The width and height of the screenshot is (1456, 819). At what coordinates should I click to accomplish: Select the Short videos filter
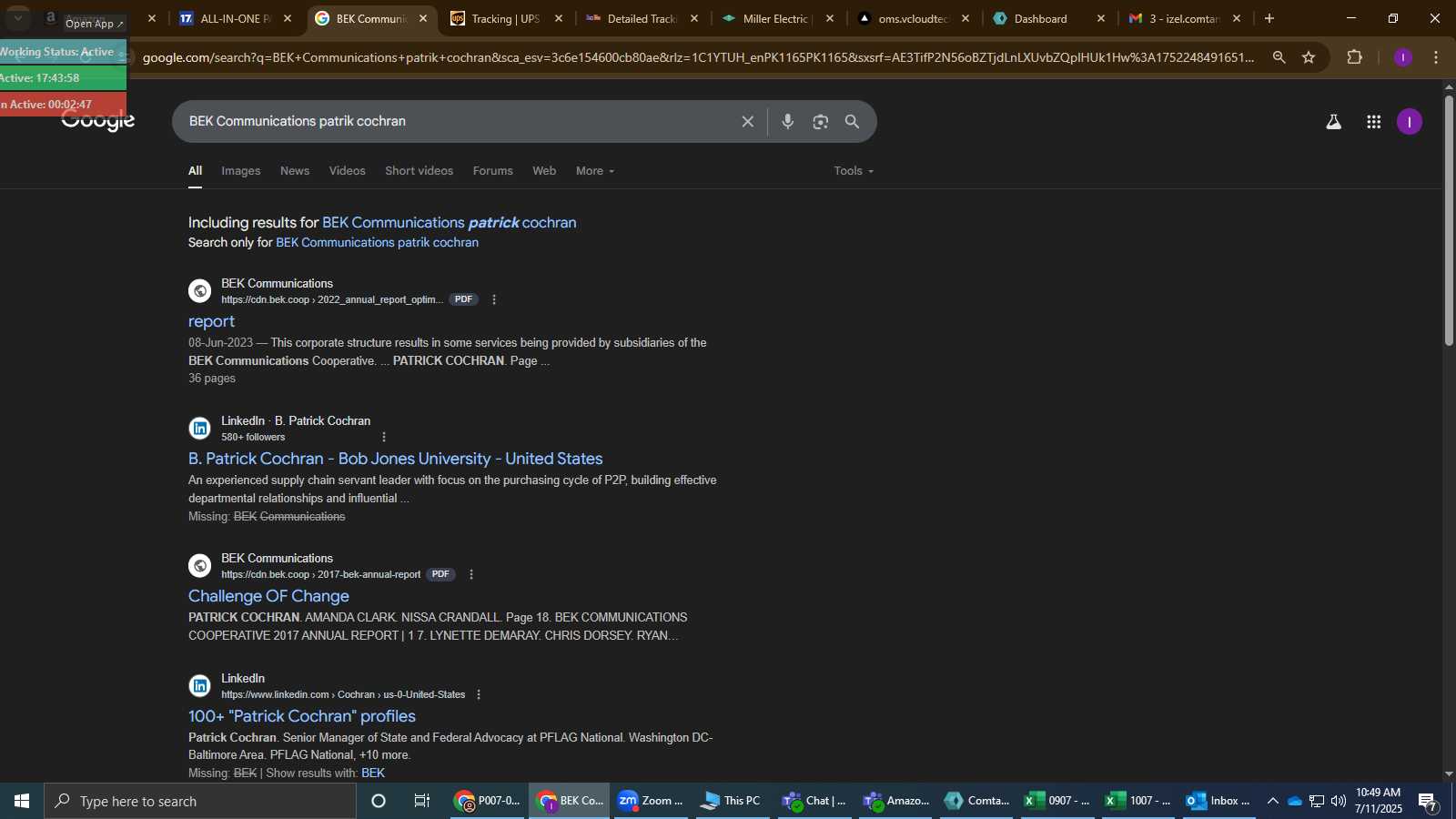click(x=419, y=171)
